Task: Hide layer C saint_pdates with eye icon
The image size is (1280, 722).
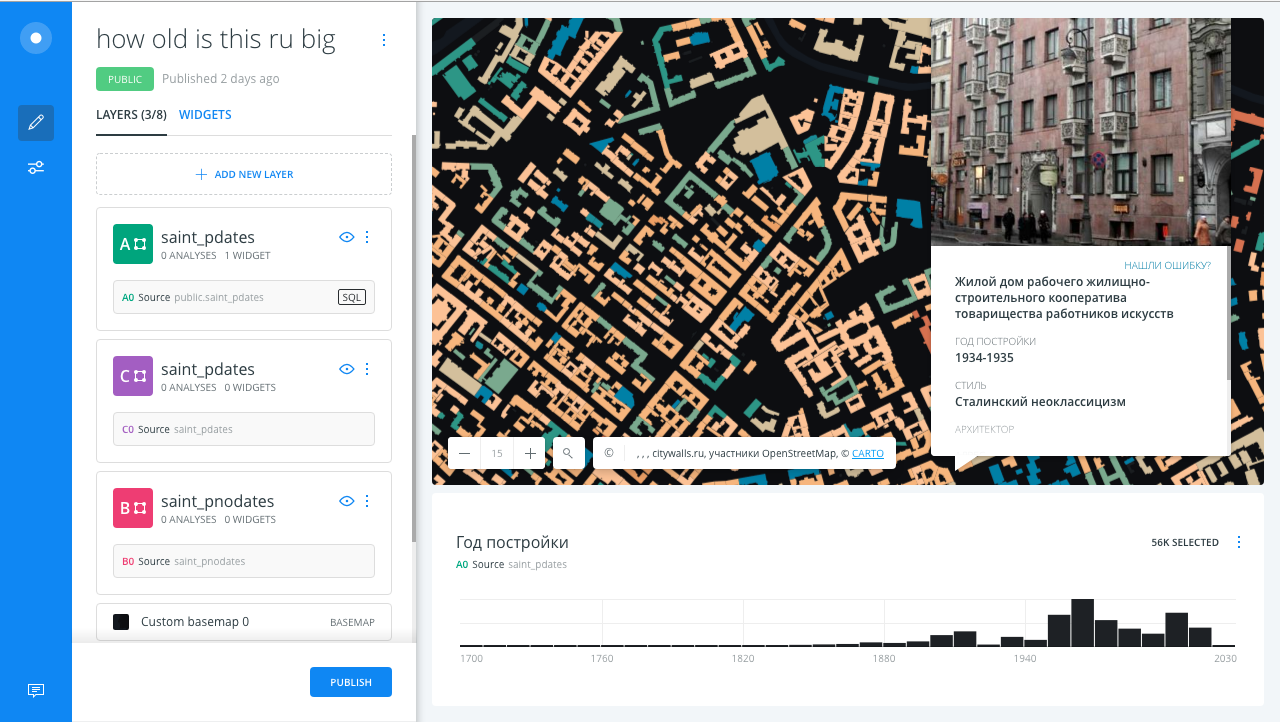Action: click(x=347, y=369)
